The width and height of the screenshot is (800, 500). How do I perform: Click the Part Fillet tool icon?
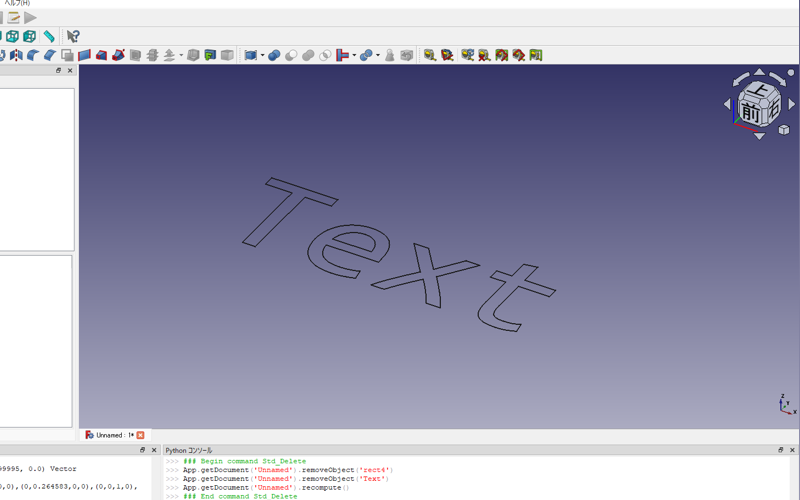pyautogui.click(x=32, y=55)
